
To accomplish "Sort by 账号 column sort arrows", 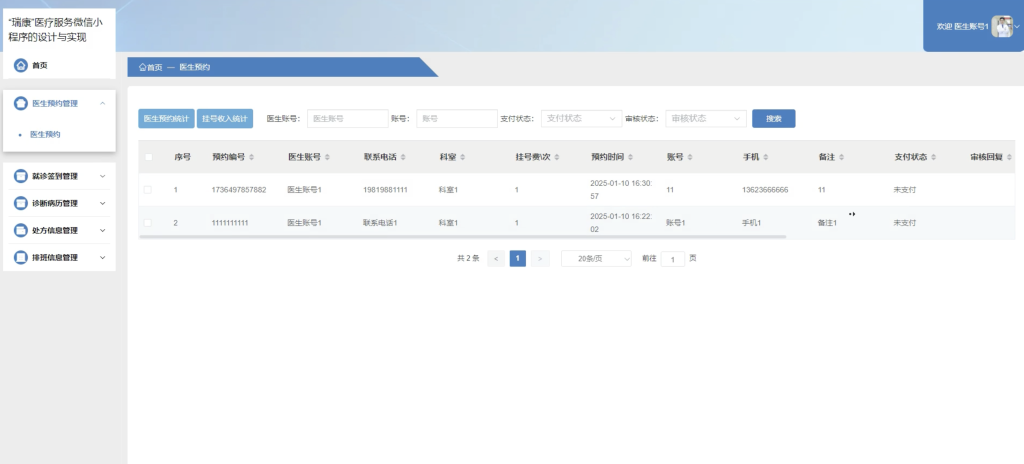I will pos(690,157).
